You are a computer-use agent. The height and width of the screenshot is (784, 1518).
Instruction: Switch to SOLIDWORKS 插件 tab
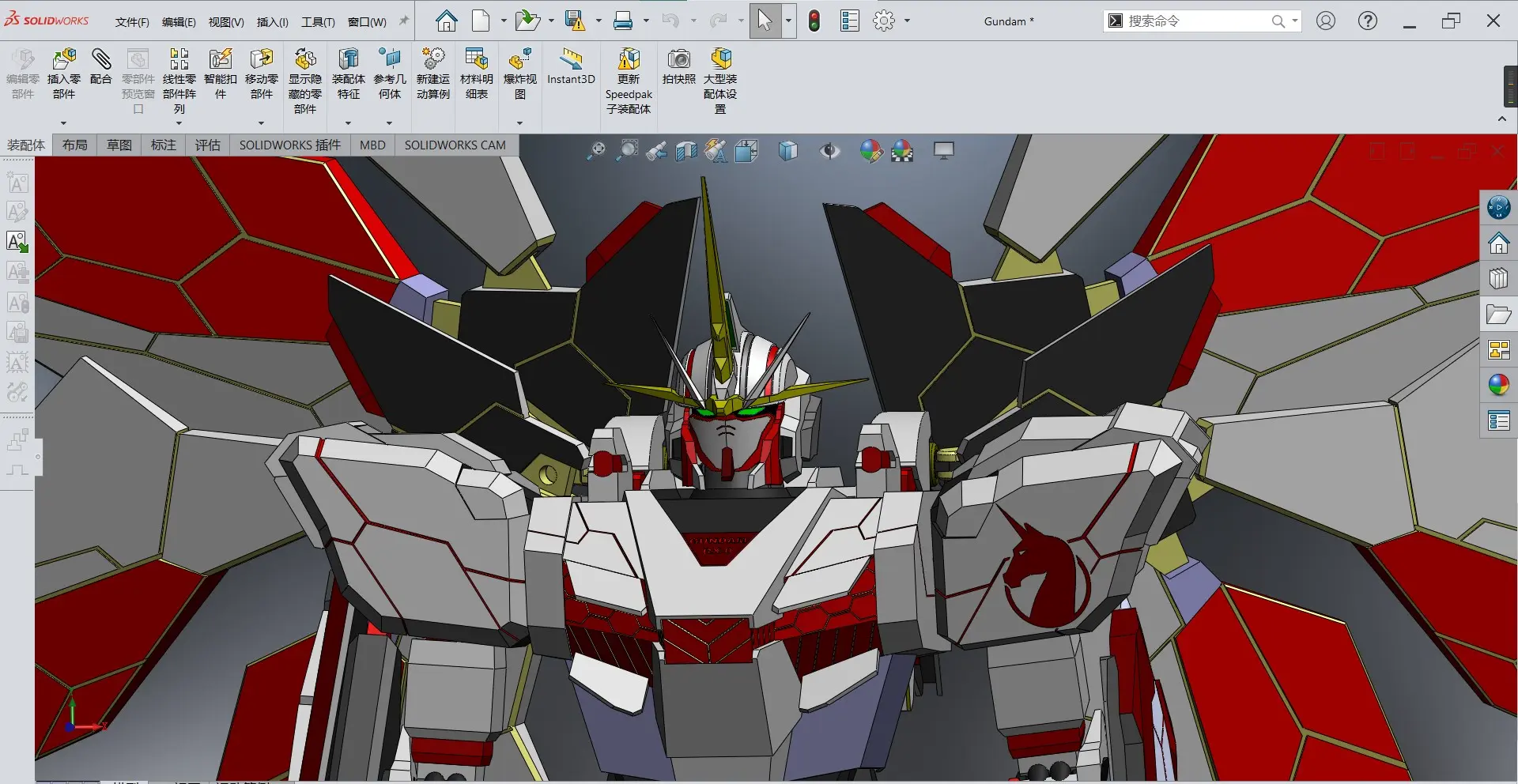(290, 145)
